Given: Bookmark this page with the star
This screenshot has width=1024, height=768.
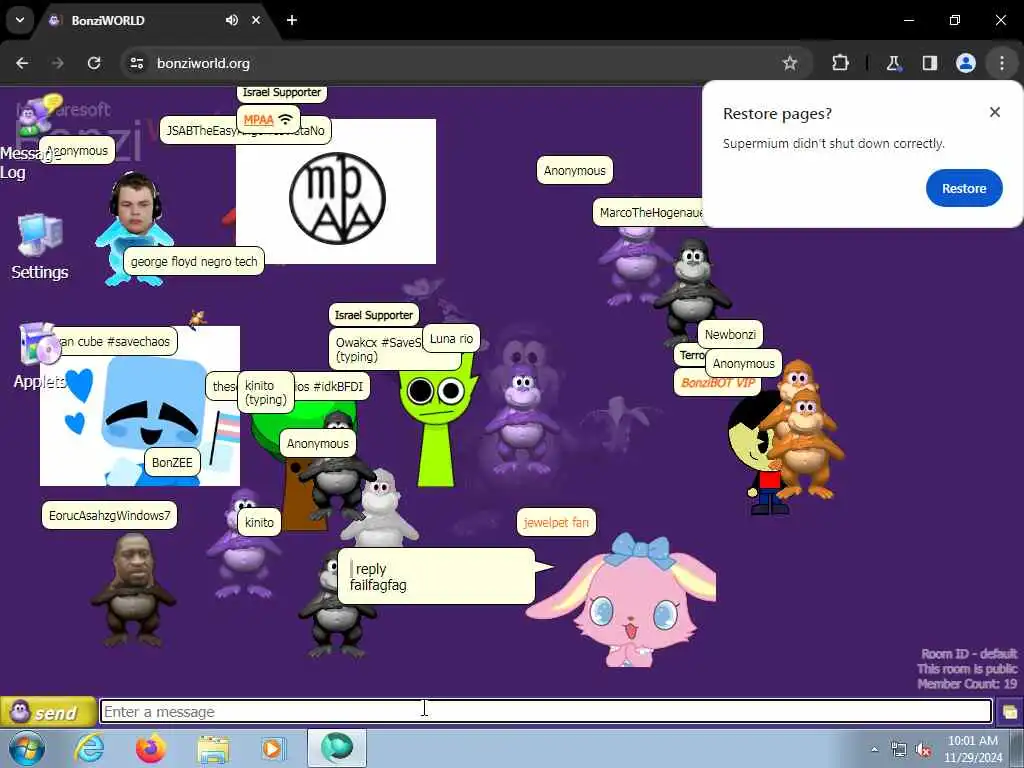Looking at the screenshot, I should [x=790, y=63].
